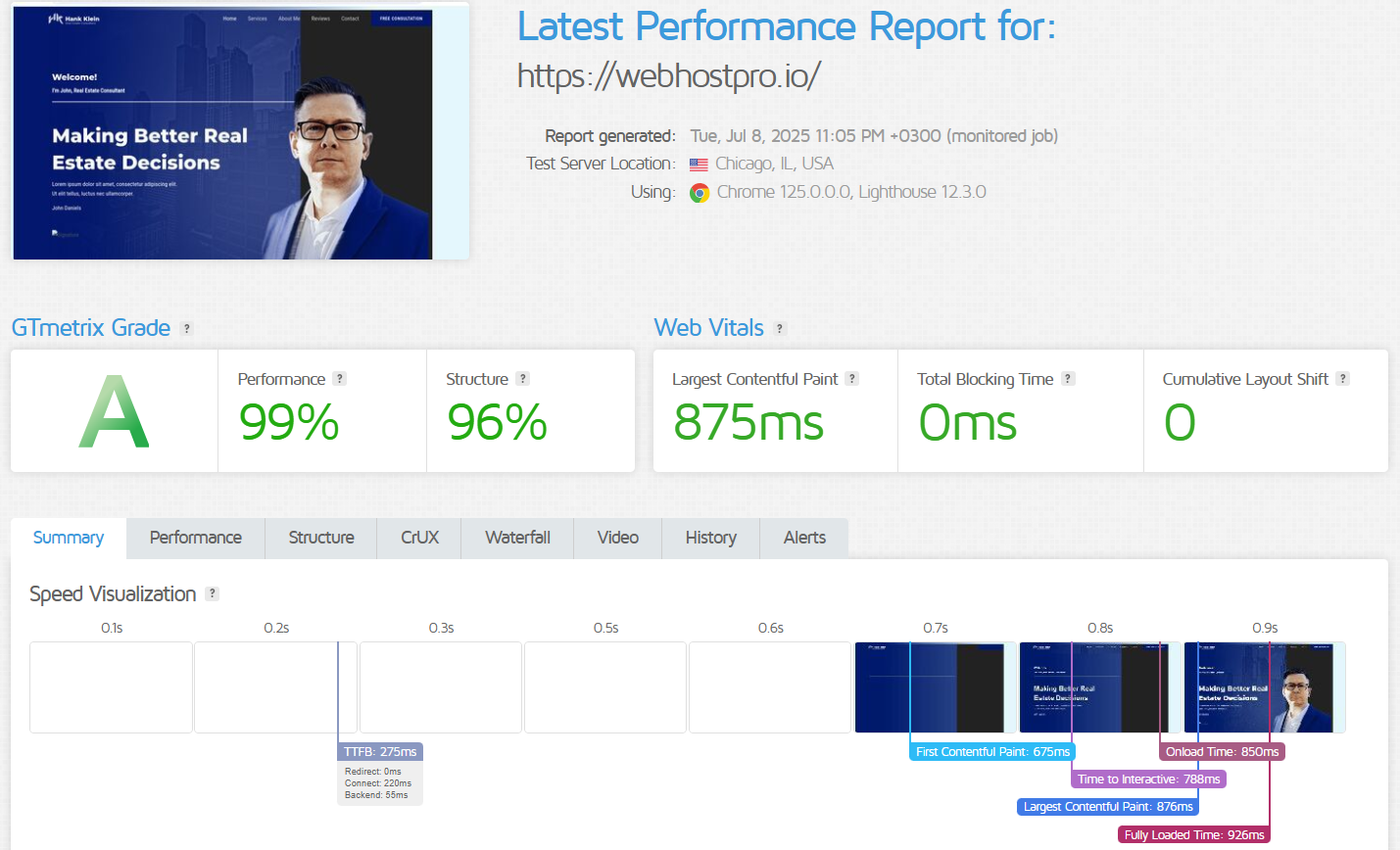Click the 0.9s filmstrip frame
The height and width of the screenshot is (850, 1400).
pyautogui.click(x=1264, y=687)
